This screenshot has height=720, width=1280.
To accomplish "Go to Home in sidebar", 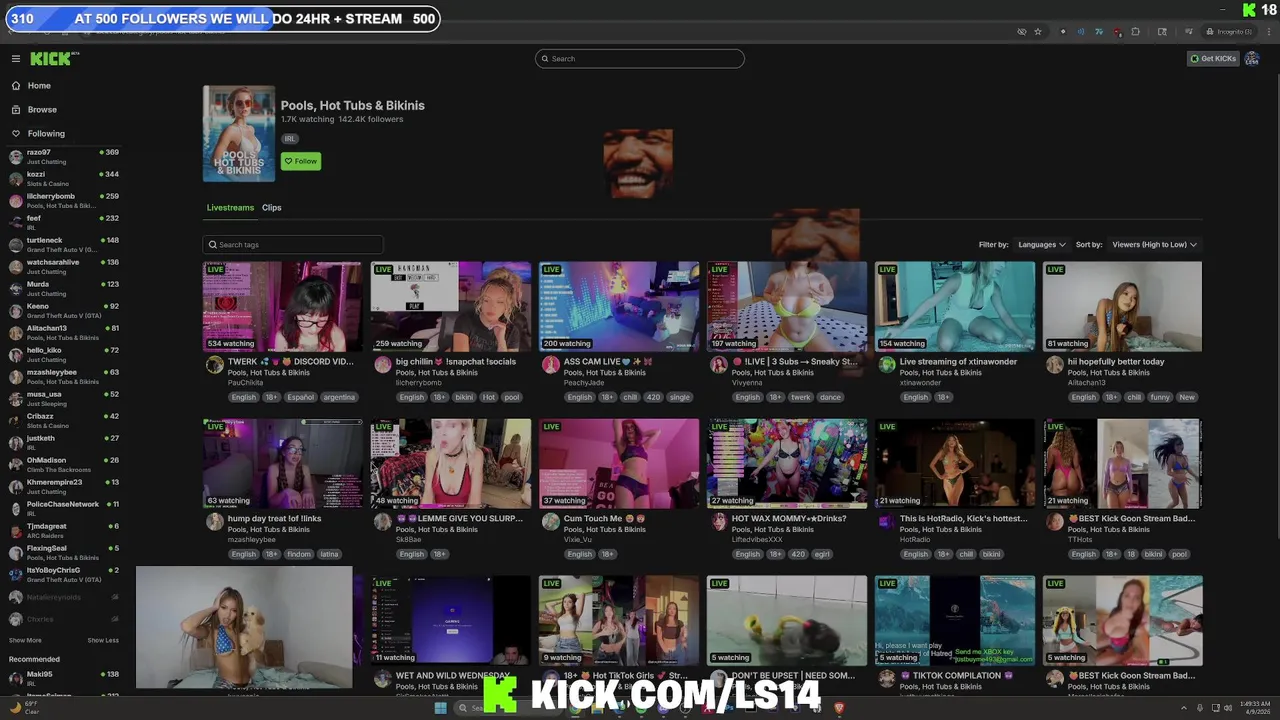I will tap(39, 86).
